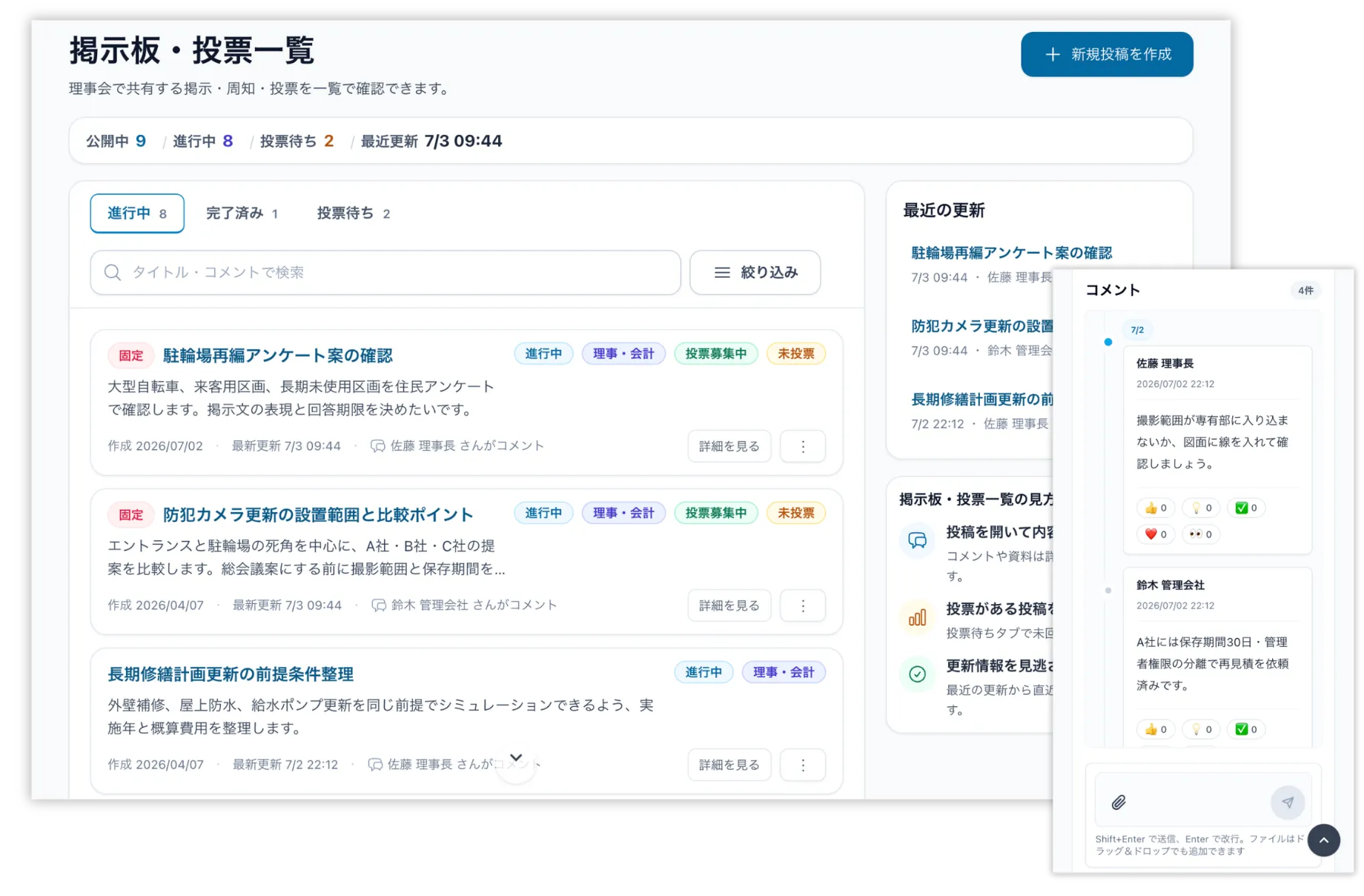Click the round scroll-to-top arrow button

tap(1323, 840)
